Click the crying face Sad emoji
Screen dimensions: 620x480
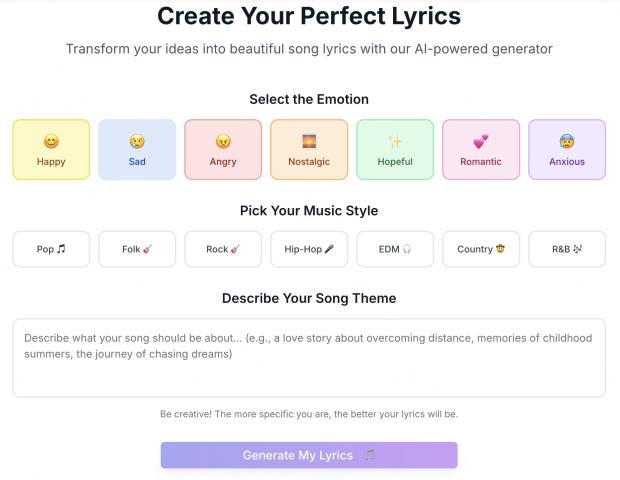coord(137,142)
